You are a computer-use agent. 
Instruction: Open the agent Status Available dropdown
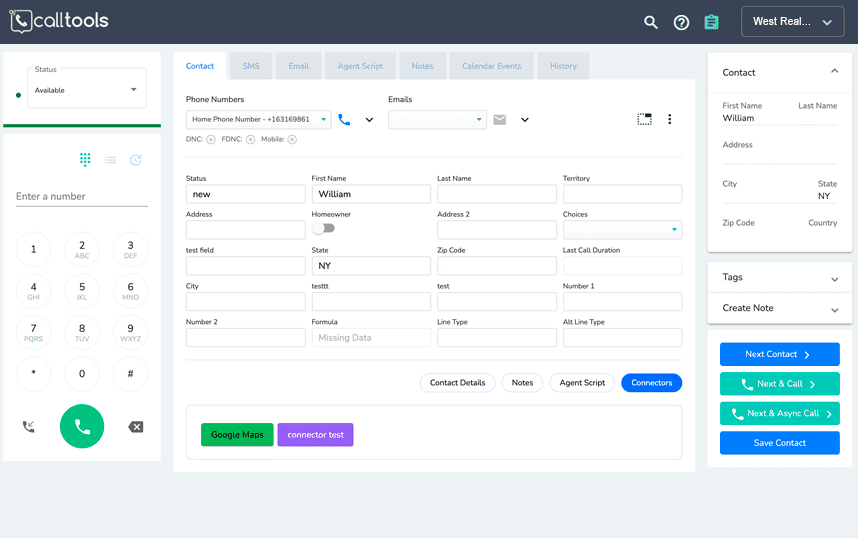87,88
